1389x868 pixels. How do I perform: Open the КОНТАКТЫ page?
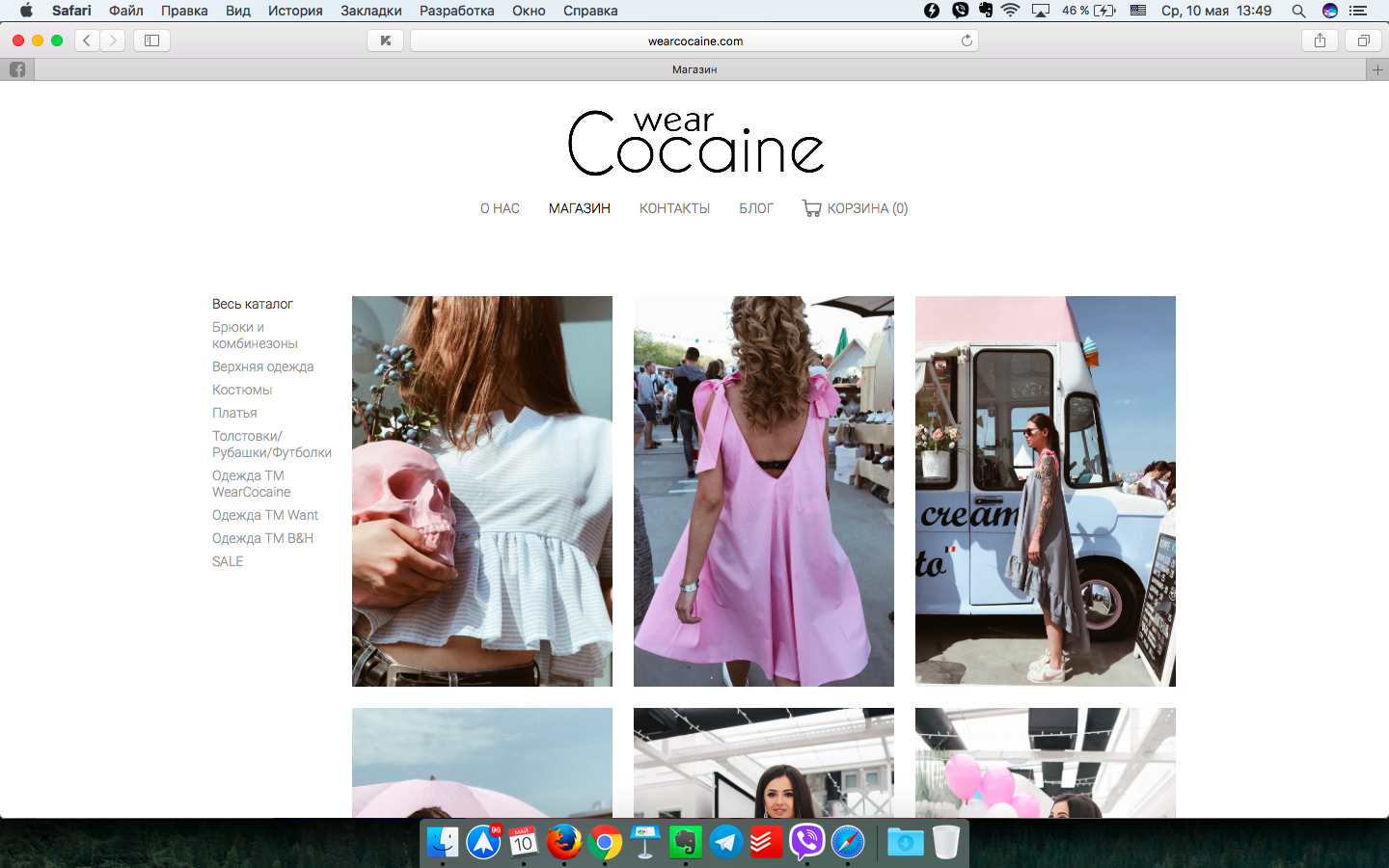point(674,208)
